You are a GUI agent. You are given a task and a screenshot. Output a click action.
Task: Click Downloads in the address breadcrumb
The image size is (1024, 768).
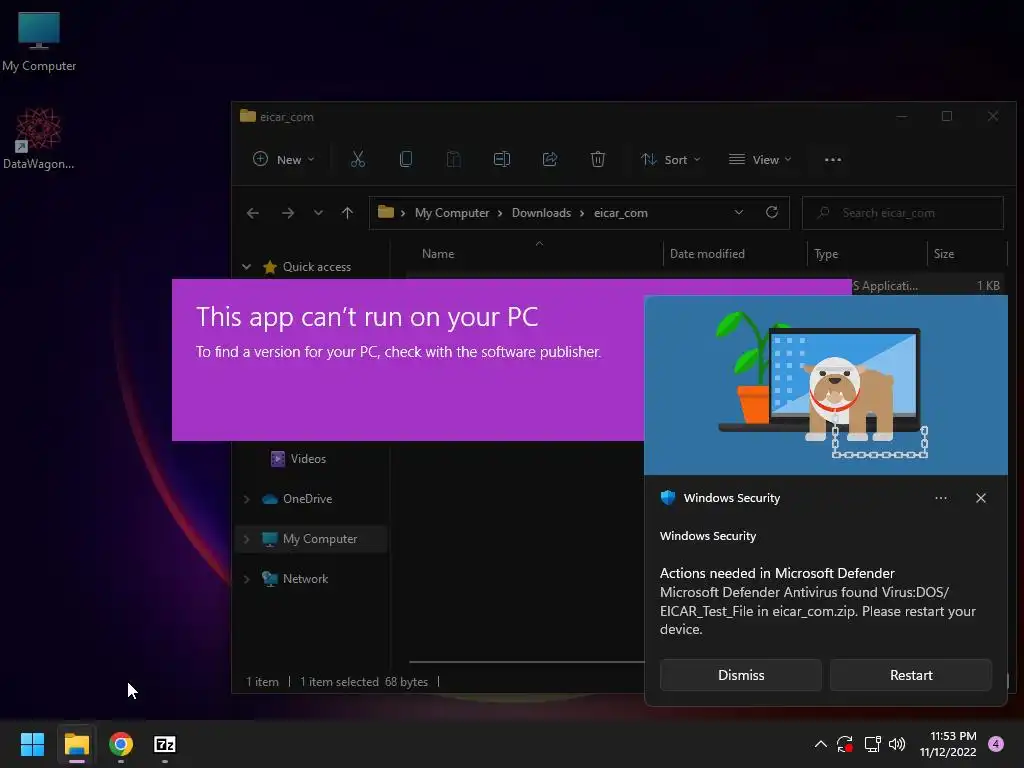point(541,213)
